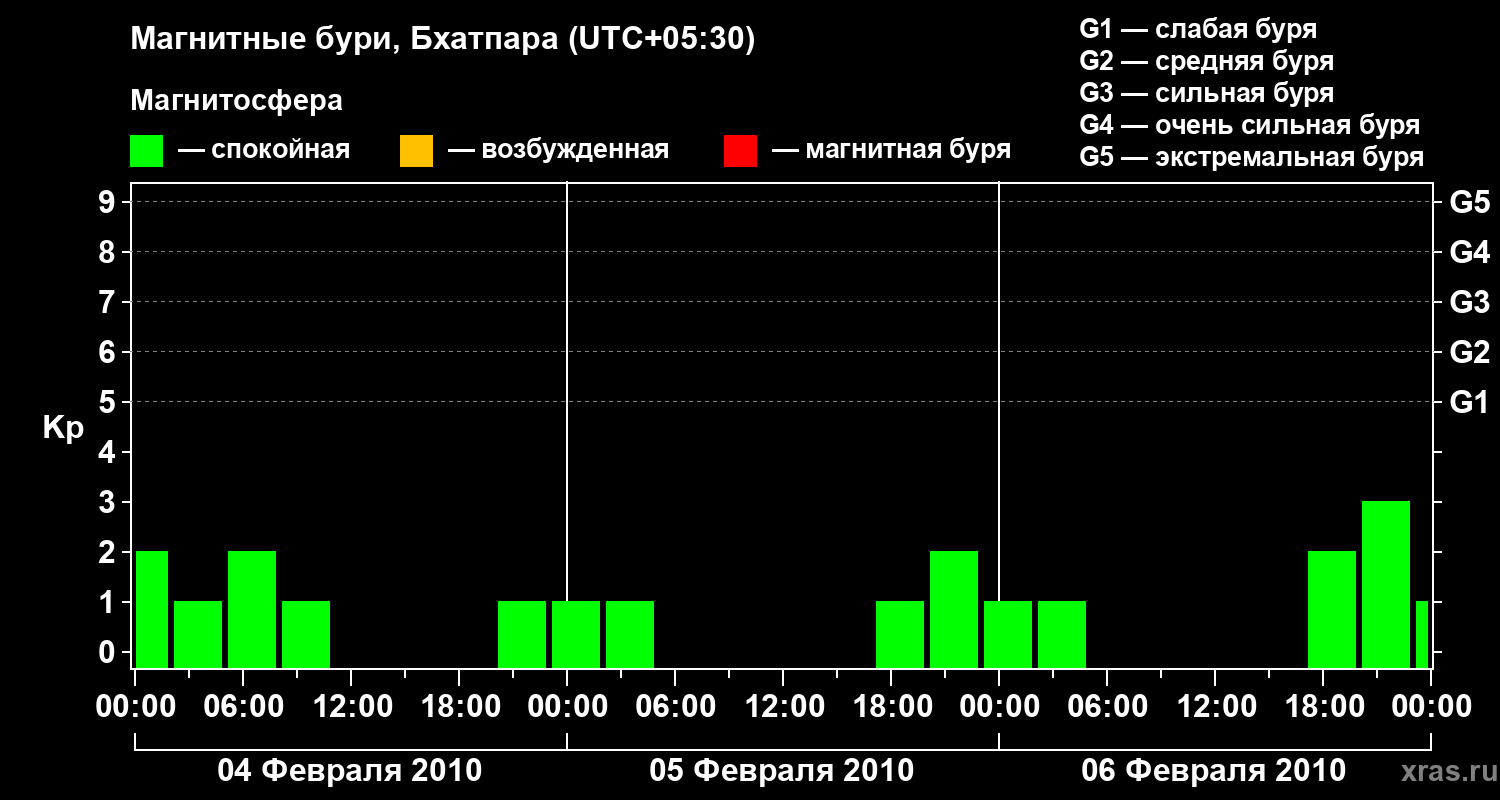Click the Kp 2 bar near 06:00, 04 Февраля
Viewport: 1500px width, 800px height.
tap(252, 609)
